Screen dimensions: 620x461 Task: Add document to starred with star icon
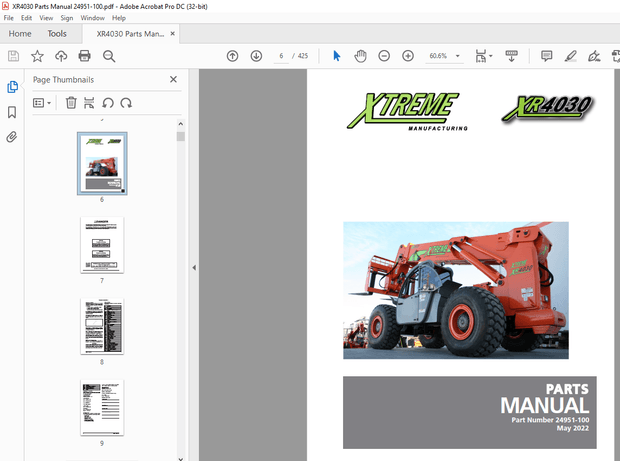click(x=37, y=56)
